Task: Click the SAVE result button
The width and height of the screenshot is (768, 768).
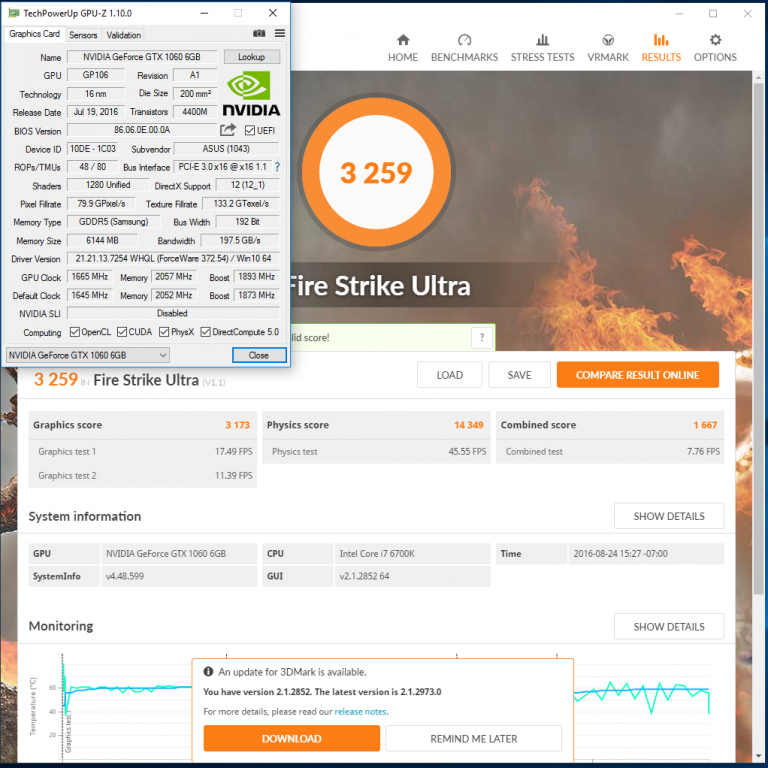Action: (x=519, y=375)
